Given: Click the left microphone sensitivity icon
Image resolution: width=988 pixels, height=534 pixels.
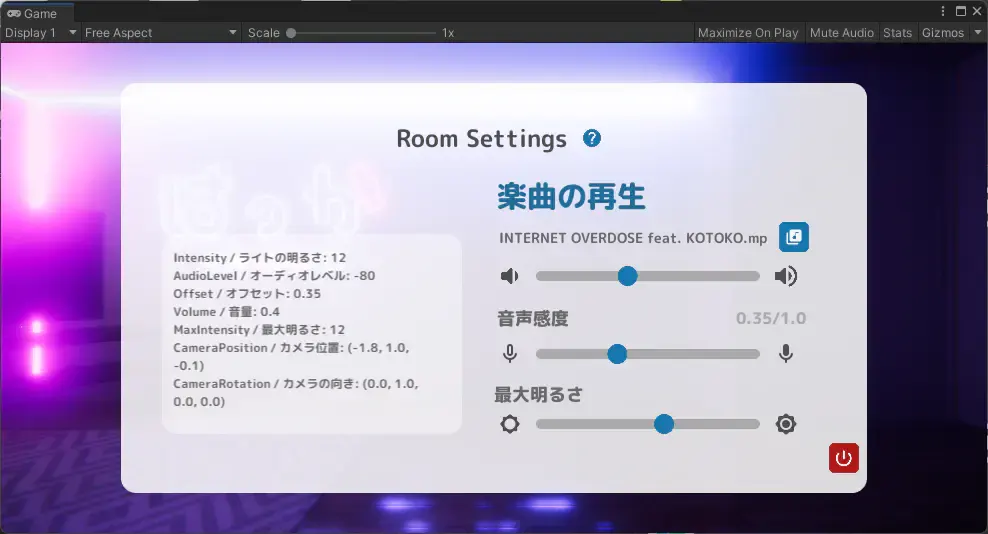Looking at the screenshot, I should click(x=510, y=353).
